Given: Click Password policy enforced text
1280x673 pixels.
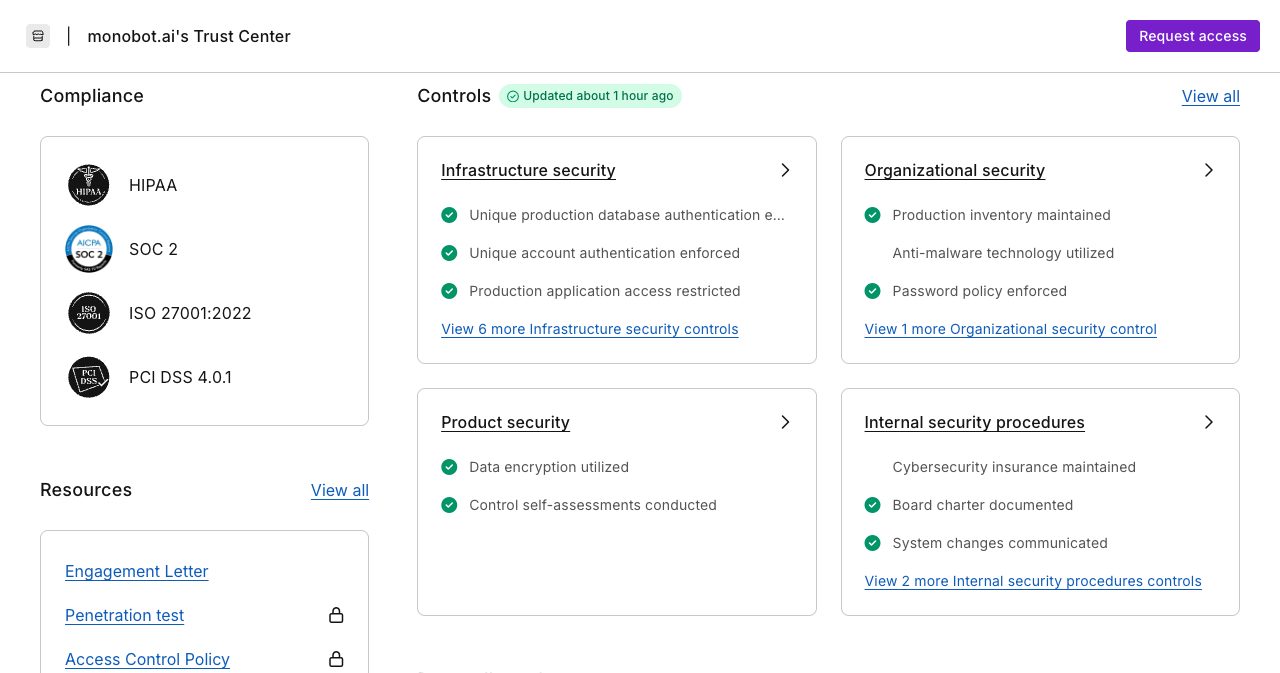Looking at the screenshot, I should coord(979,291).
